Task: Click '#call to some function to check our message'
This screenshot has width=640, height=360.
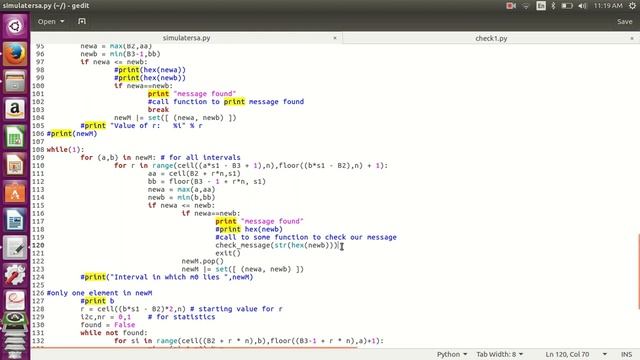Action: [306, 237]
